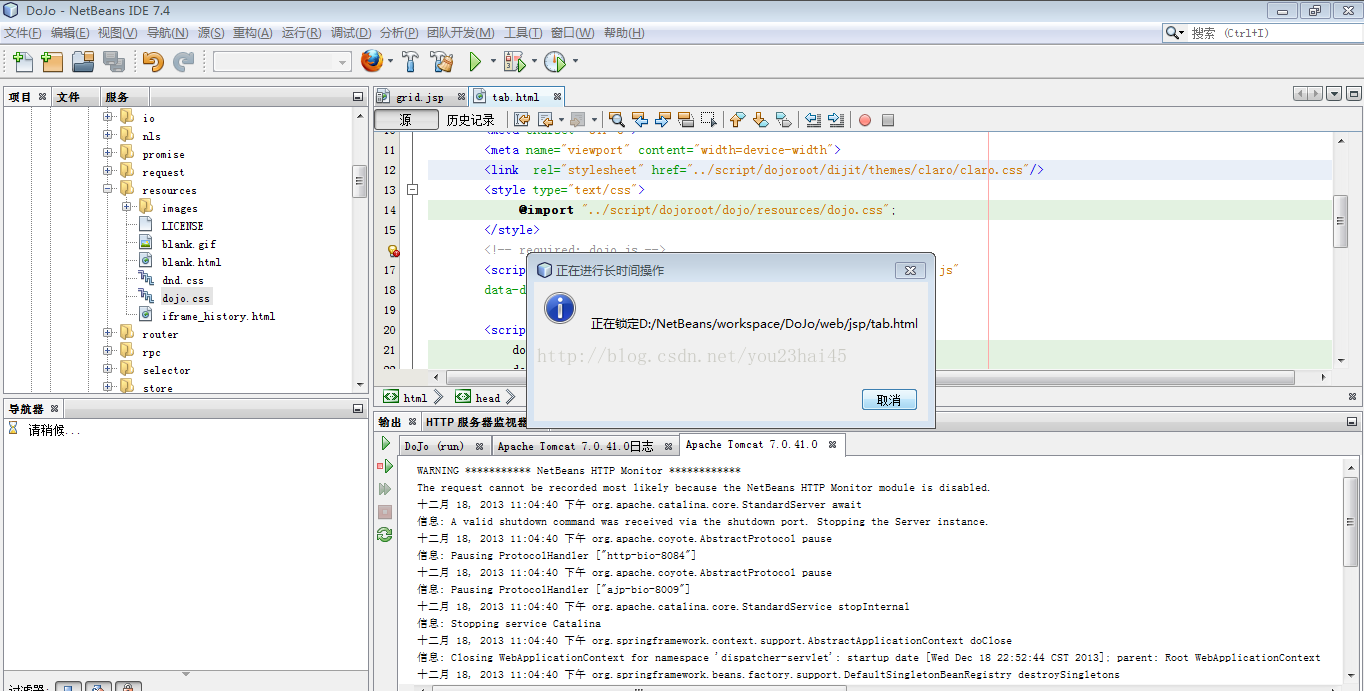The width and height of the screenshot is (1364, 691).
Task: Toggle Rectangular Selection icon
Action: coord(709,120)
